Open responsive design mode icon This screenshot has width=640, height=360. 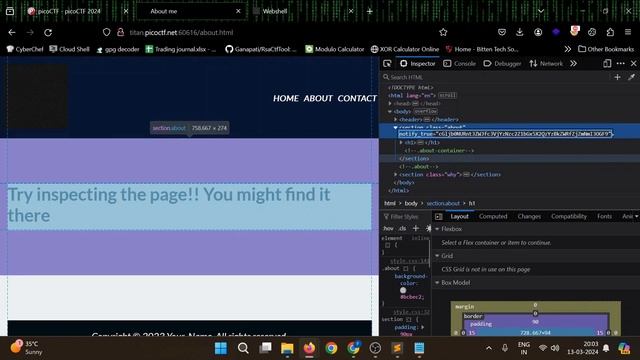[x=607, y=64]
